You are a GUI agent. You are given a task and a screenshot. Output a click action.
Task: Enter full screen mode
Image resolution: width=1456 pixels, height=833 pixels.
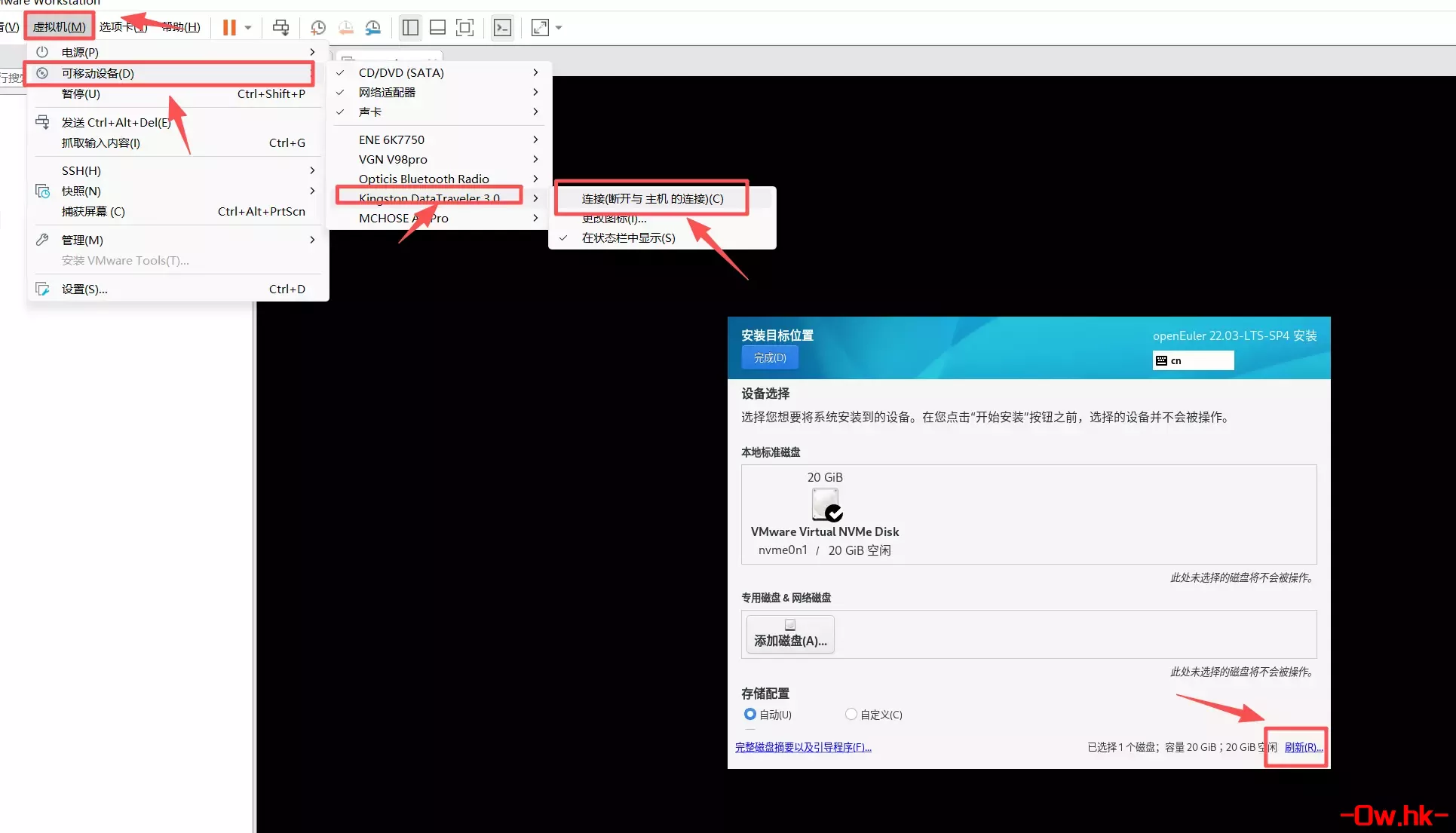pos(541,27)
